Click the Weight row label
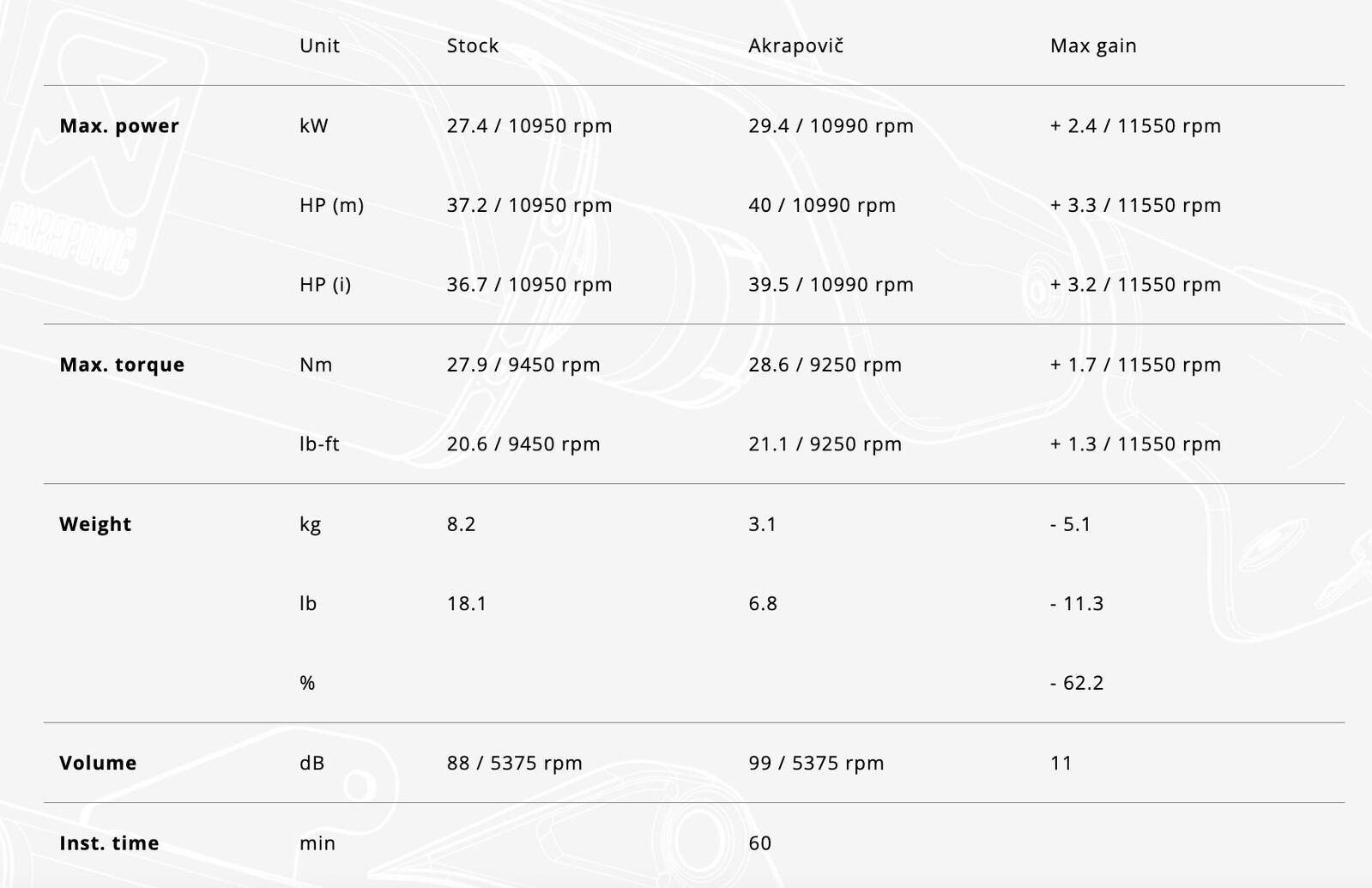Viewport: 1372px width, 888px height. (95, 524)
